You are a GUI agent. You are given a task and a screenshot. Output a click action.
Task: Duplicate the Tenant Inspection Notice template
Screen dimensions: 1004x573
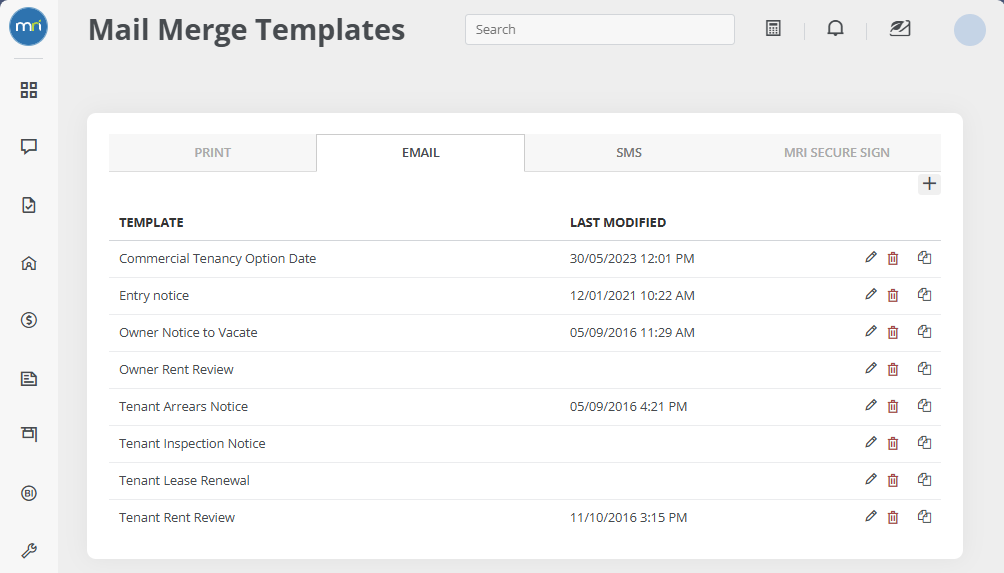pyautogui.click(x=924, y=442)
